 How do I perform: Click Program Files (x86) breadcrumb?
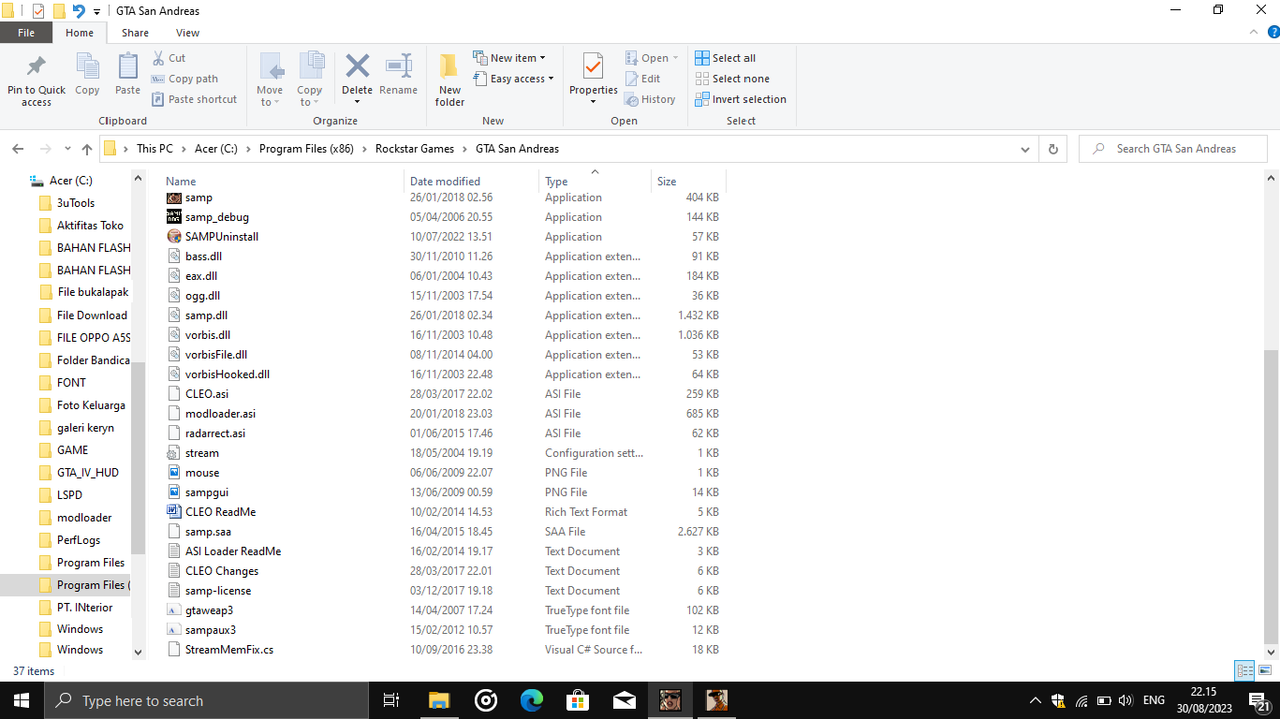click(x=306, y=149)
